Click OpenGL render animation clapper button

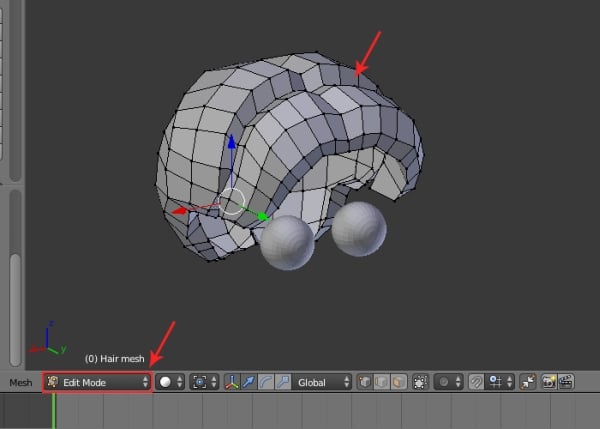tap(566, 382)
